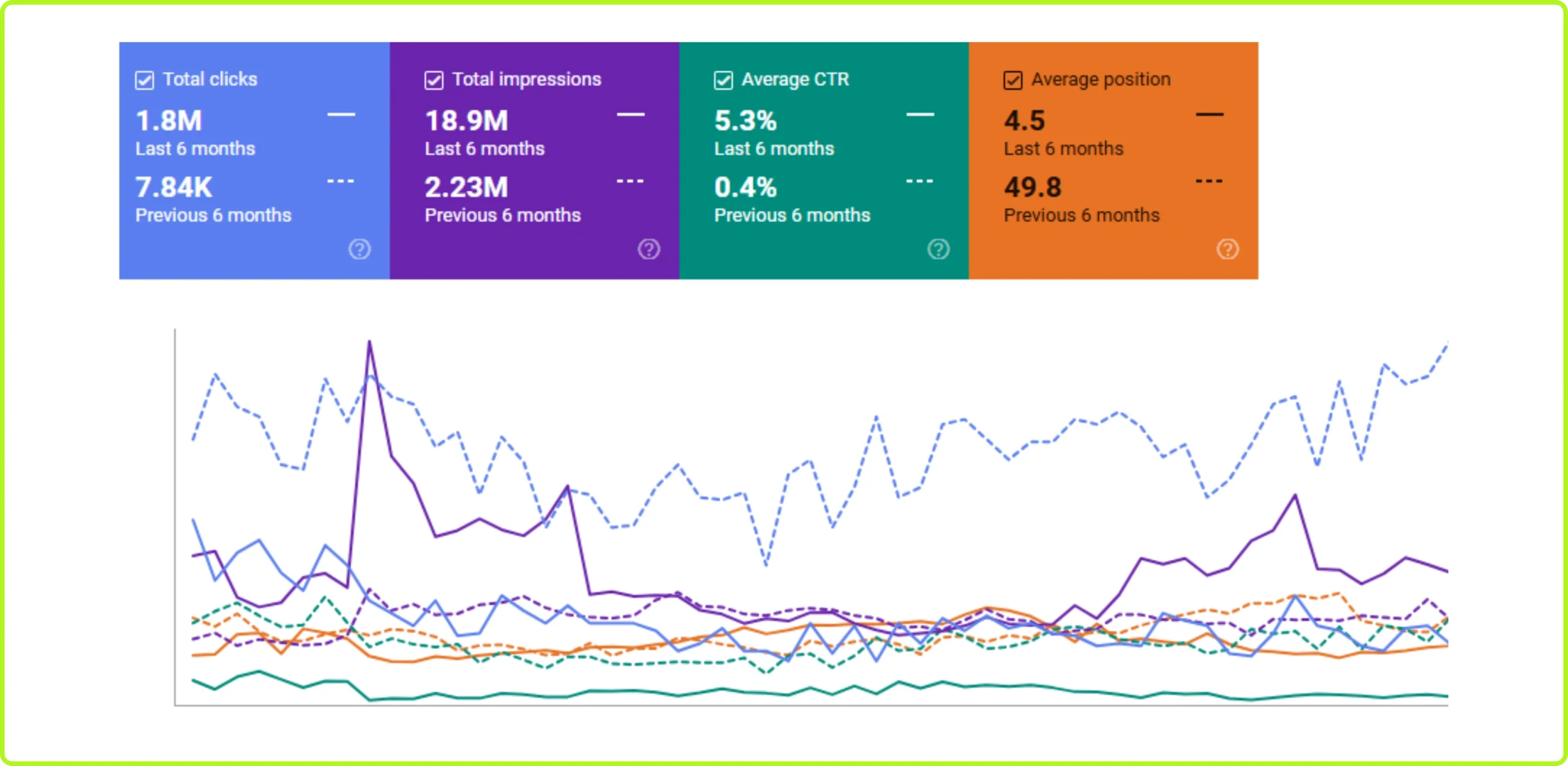Image resolution: width=1568 pixels, height=766 pixels.
Task: Click the Total clicks help icon
Action: click(x=360, y=249)
